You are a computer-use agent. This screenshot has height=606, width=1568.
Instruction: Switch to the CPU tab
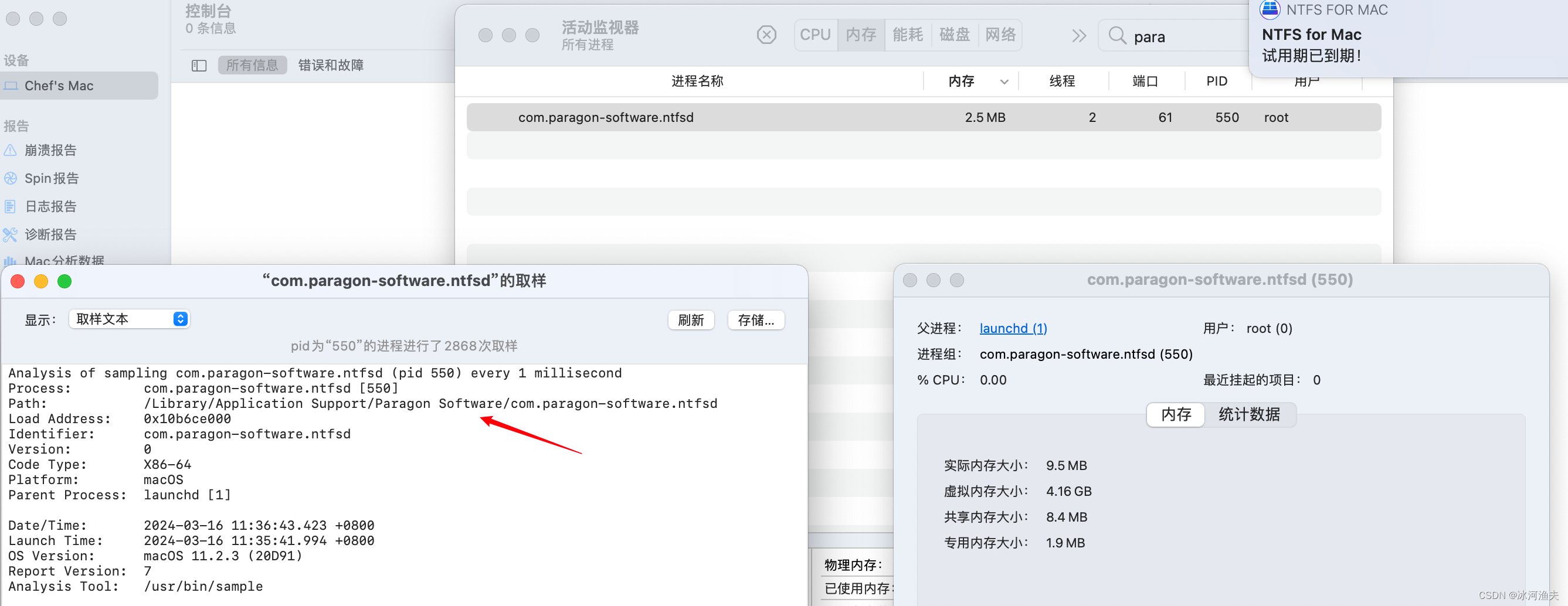(815, 35)
